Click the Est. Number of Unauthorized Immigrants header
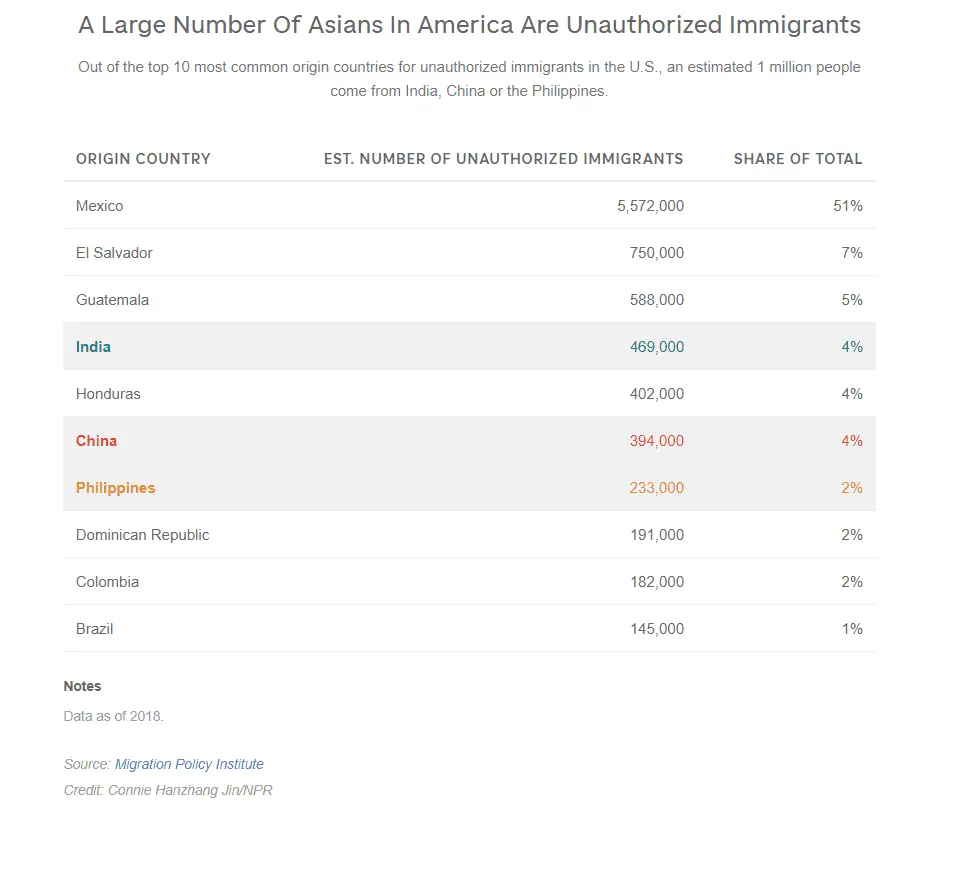 pyautogui.click(x=503, y=159)
